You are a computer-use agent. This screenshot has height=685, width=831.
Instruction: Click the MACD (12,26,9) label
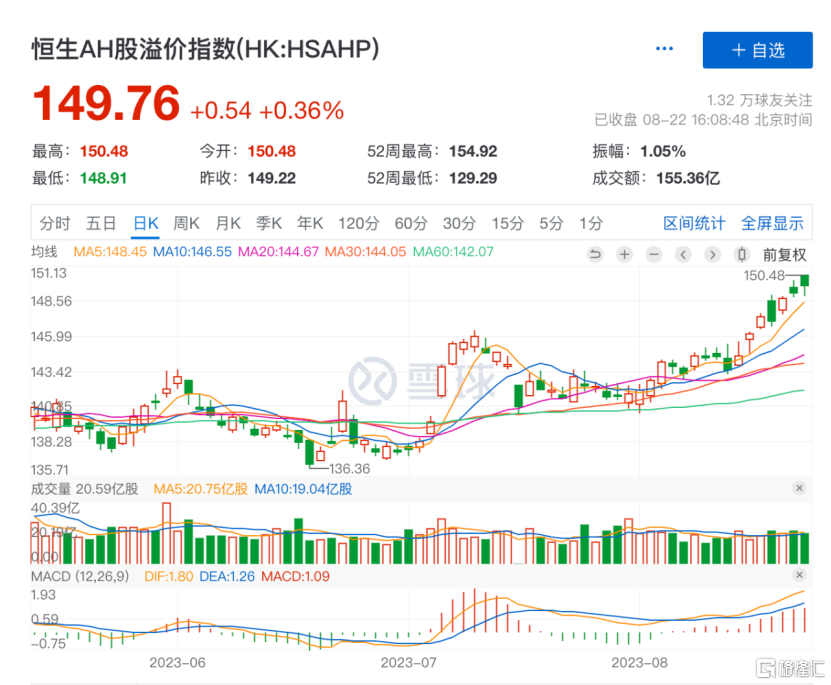pos(80,576)
